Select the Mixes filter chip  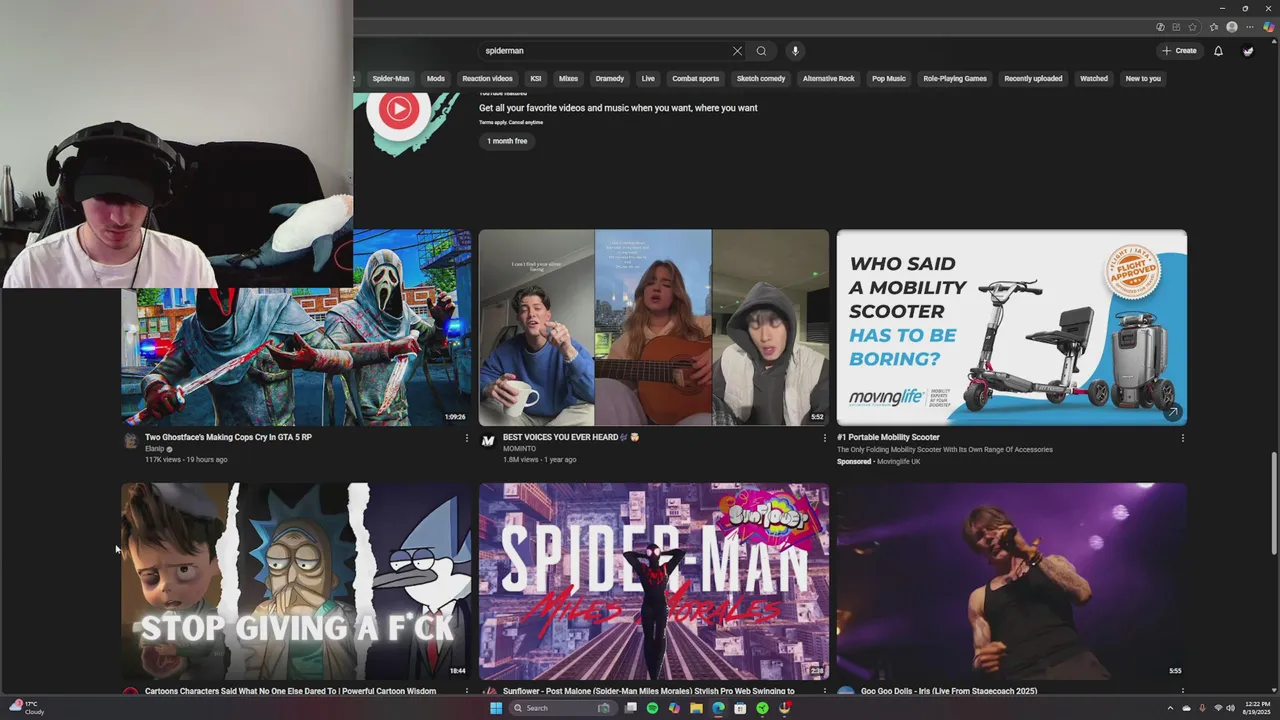pos(568,79)
